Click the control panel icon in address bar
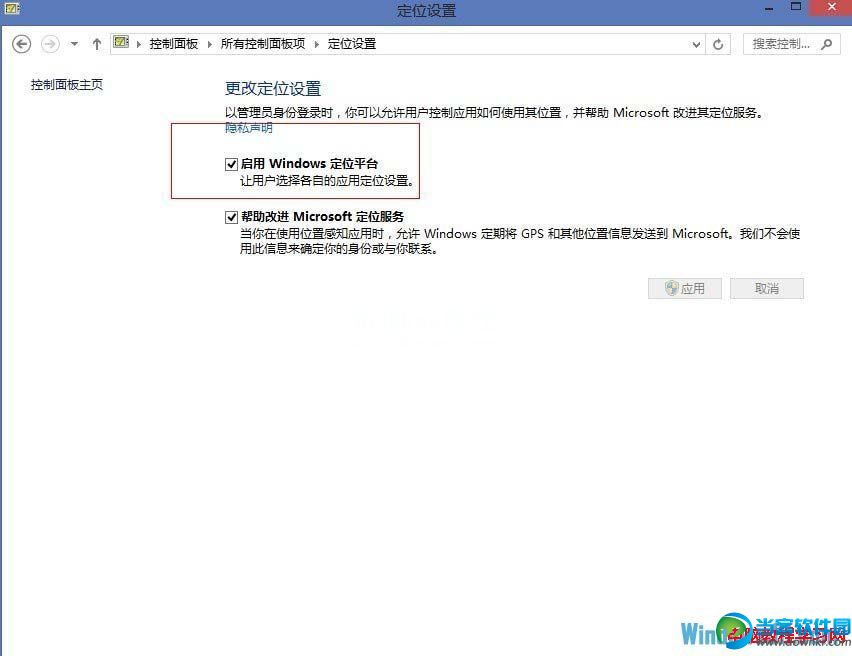 [x=121, y=42]
